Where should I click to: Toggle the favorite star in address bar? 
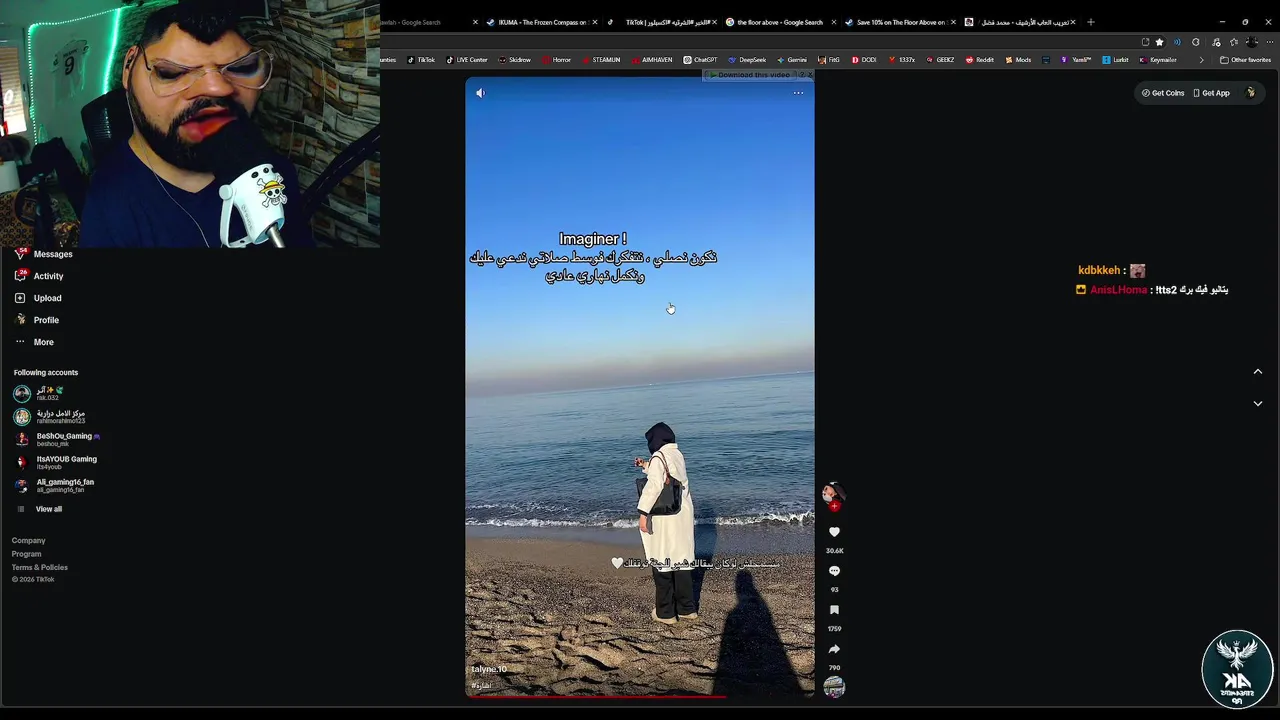tap(1159, 42)
